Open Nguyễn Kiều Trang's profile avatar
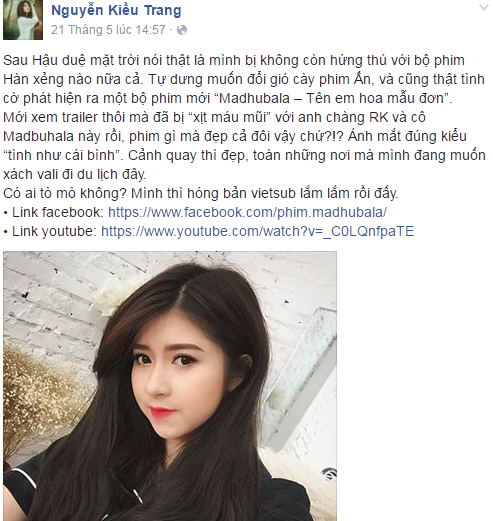493x521 pixels. click(23, 20)
